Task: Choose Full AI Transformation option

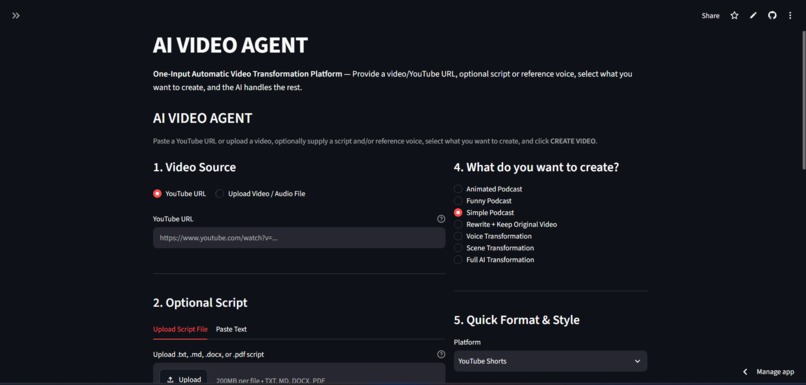Action: click(494, 260)
